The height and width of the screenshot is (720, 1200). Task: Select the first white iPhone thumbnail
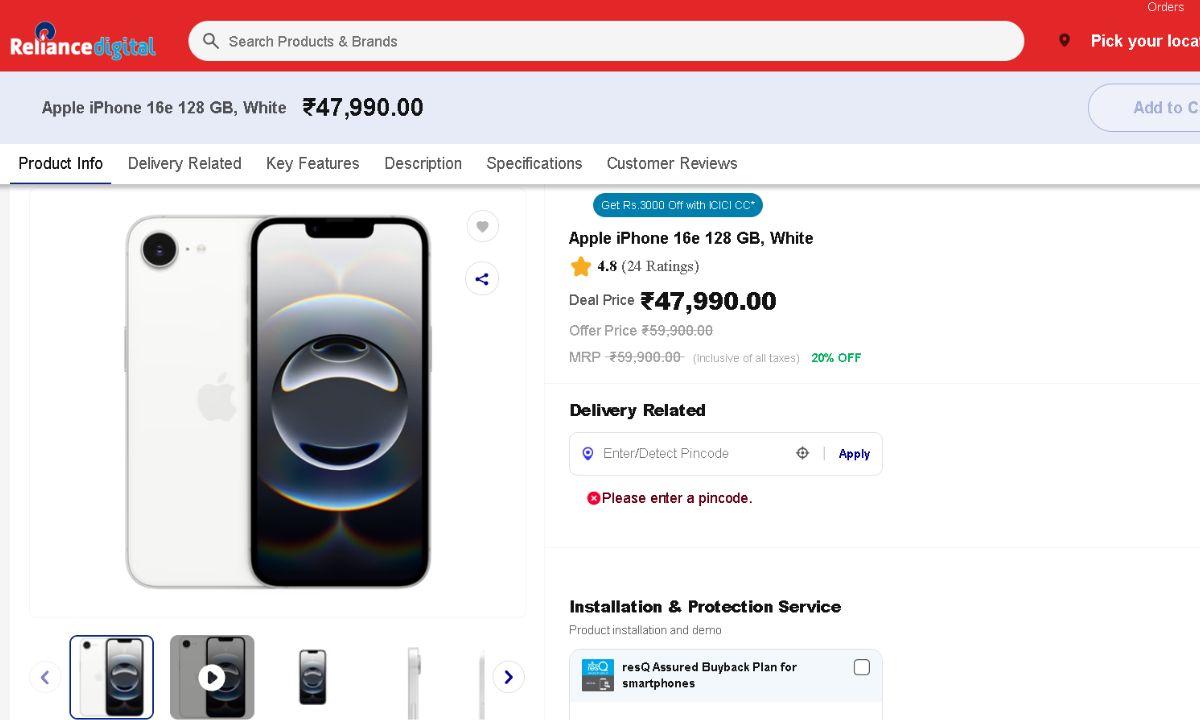[x=112, y=677]
